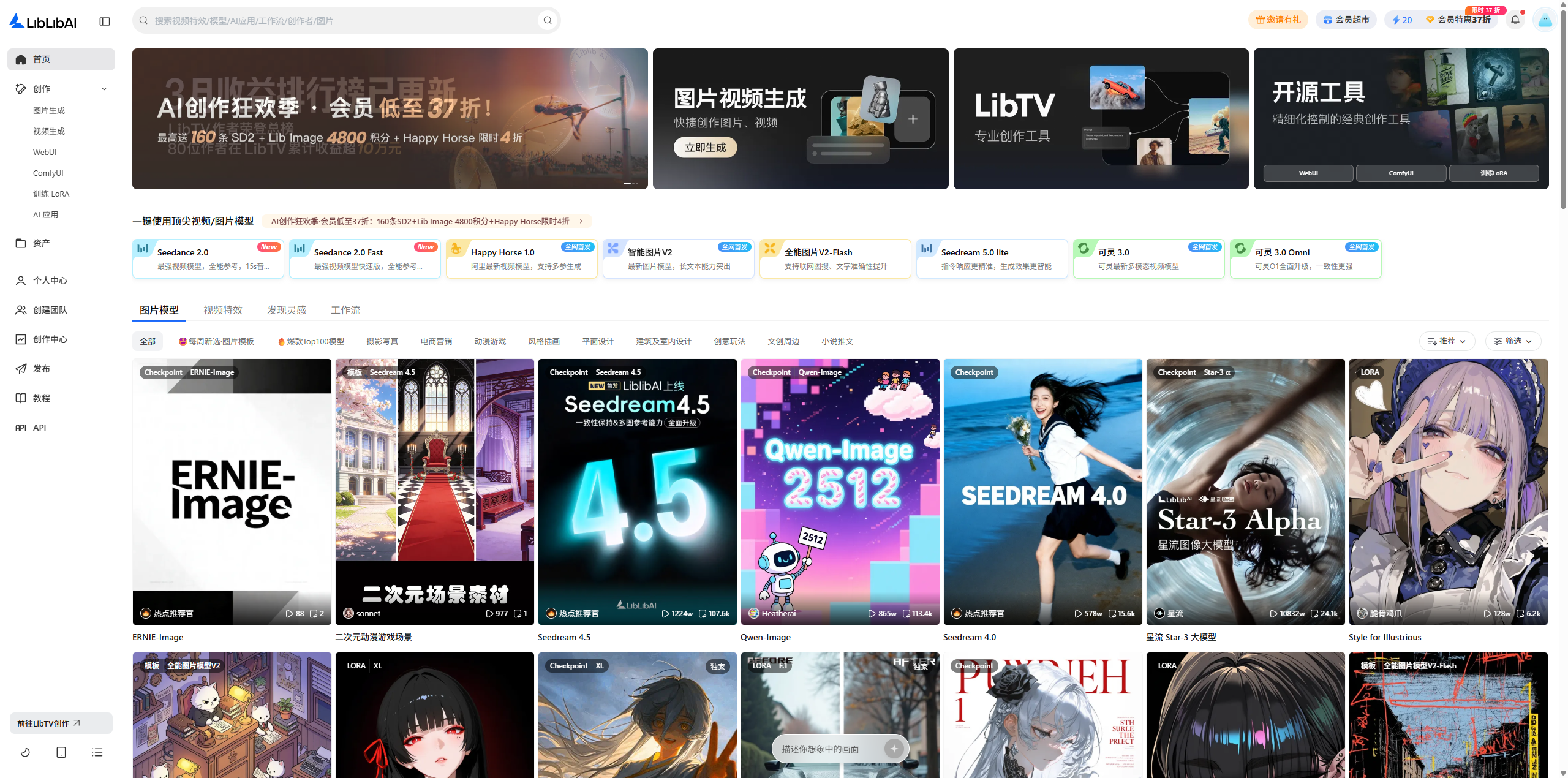Select 摄影写真 category
1568x778 pixels.
[382, 341]
